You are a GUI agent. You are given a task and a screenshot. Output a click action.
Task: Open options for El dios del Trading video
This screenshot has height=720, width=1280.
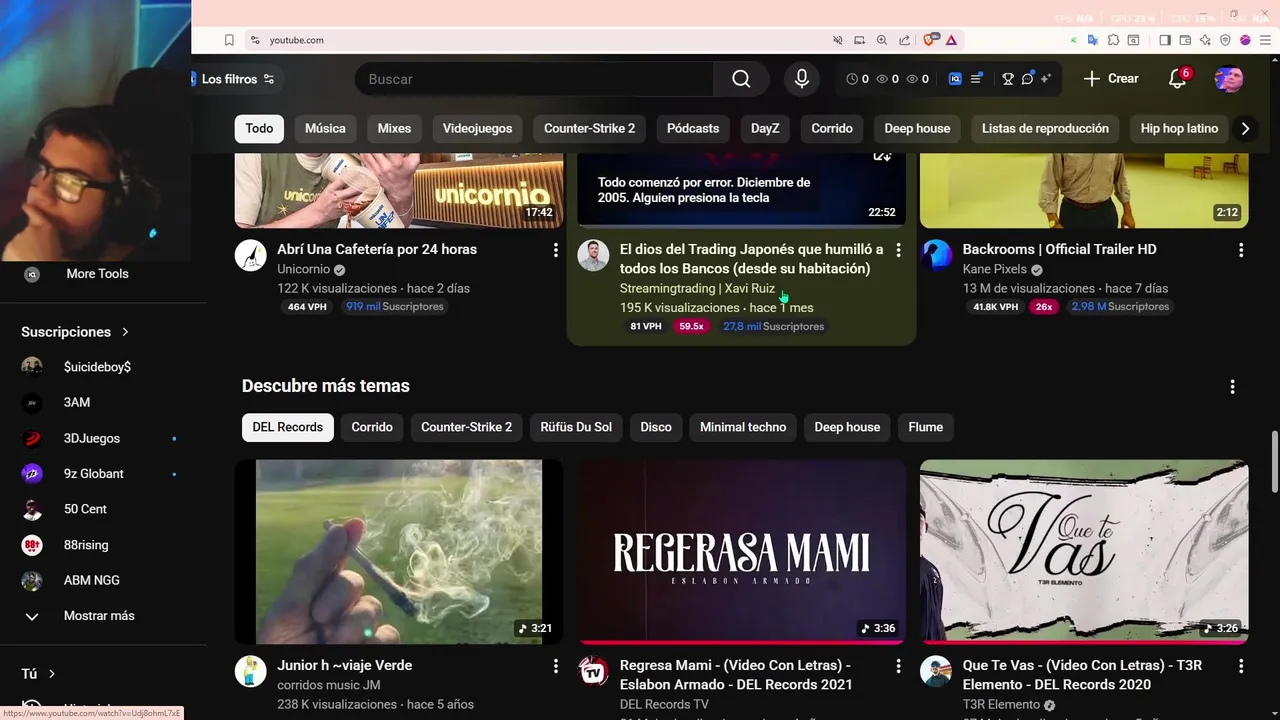tap(898, 250)
